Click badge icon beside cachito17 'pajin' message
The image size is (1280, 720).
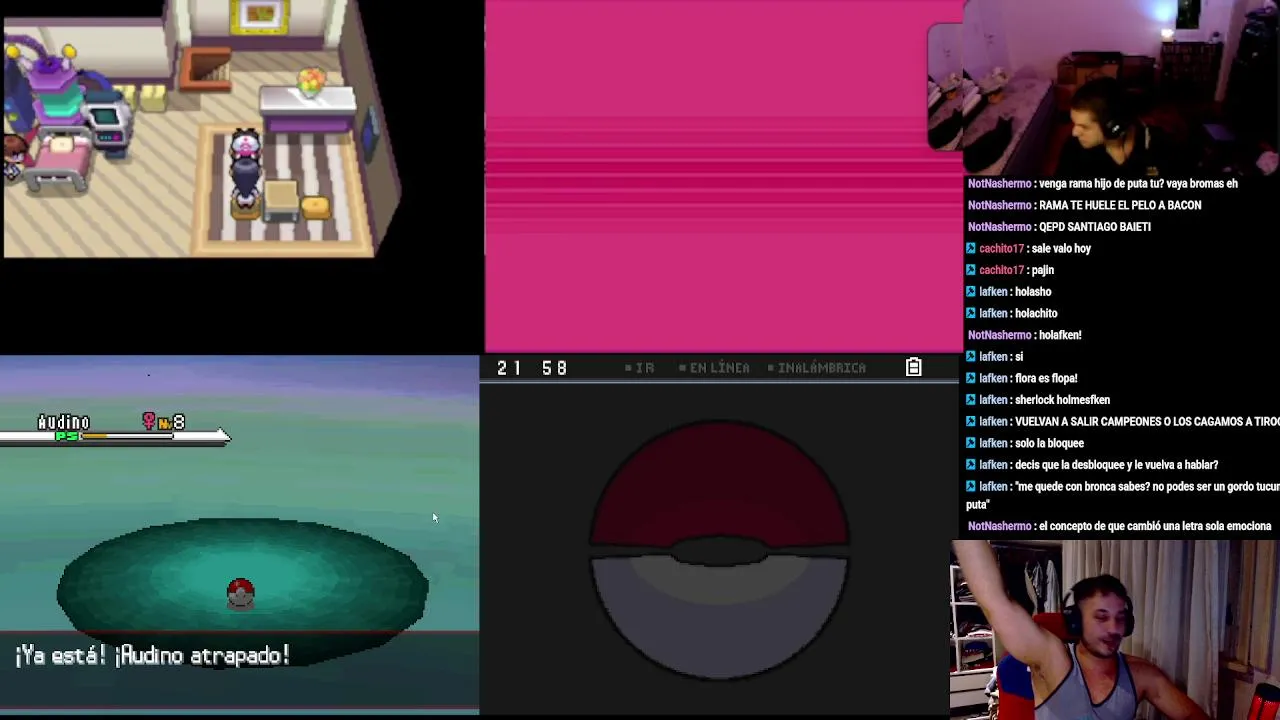point(972,270)
